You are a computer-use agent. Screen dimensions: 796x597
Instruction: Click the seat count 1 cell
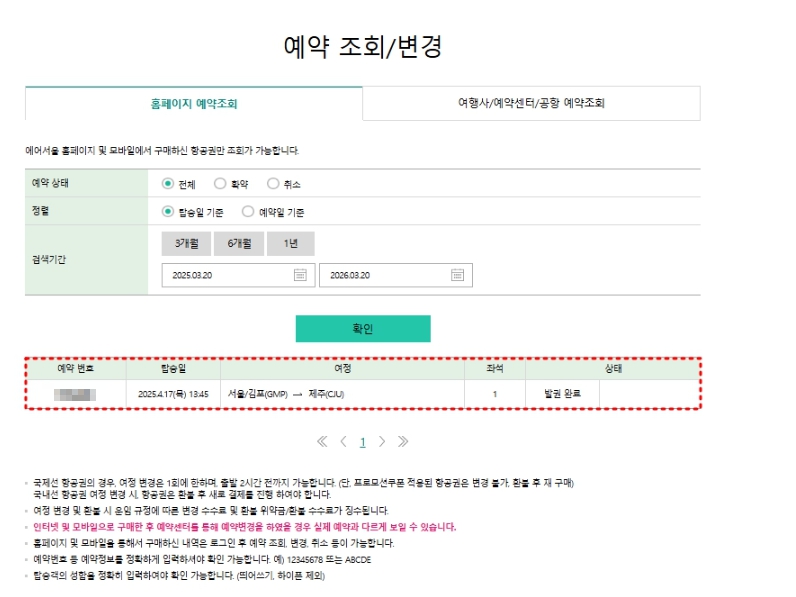pyautogui.click(x=495, y=394)
